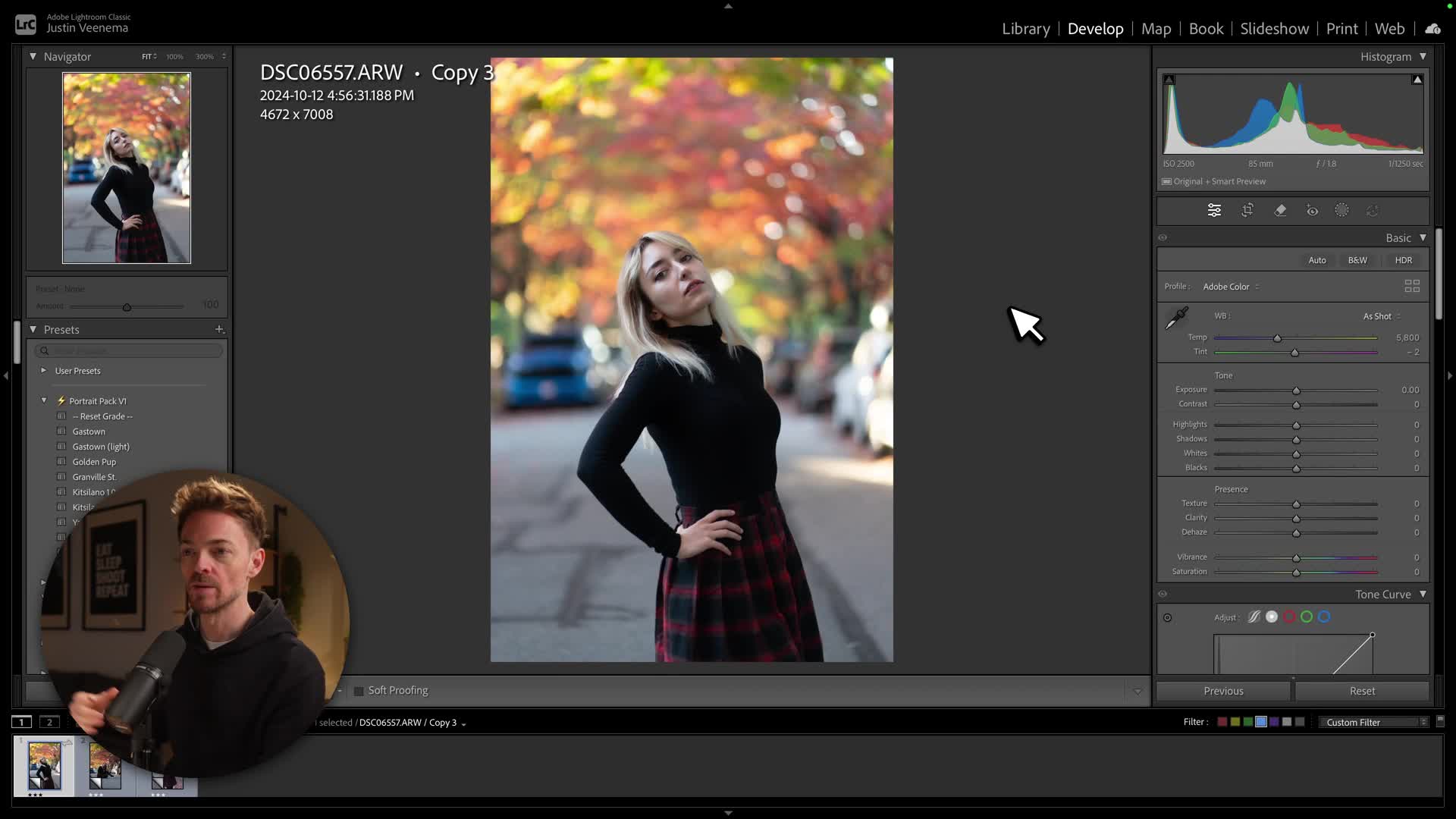Select the Red Eye Correction tool

[1313, 210]
